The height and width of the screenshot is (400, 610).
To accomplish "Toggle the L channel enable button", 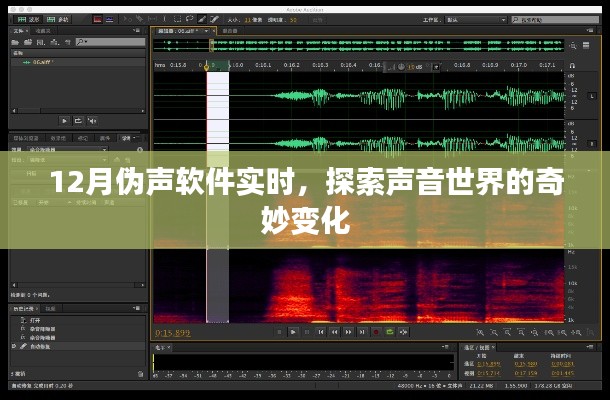I will pyautogui.click(x=592, y=96).
